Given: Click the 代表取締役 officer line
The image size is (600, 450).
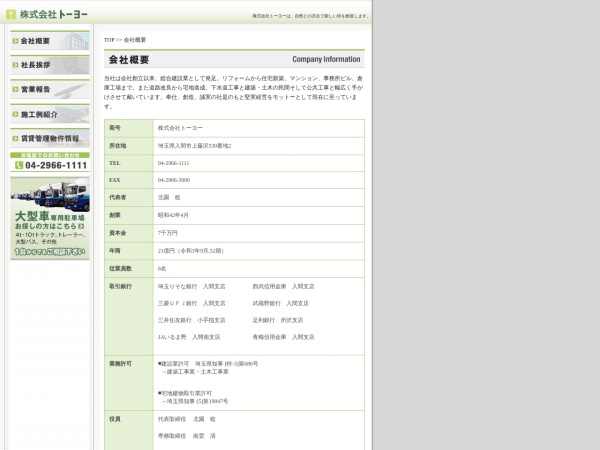Looking at the screenshot, I should 186,419.
